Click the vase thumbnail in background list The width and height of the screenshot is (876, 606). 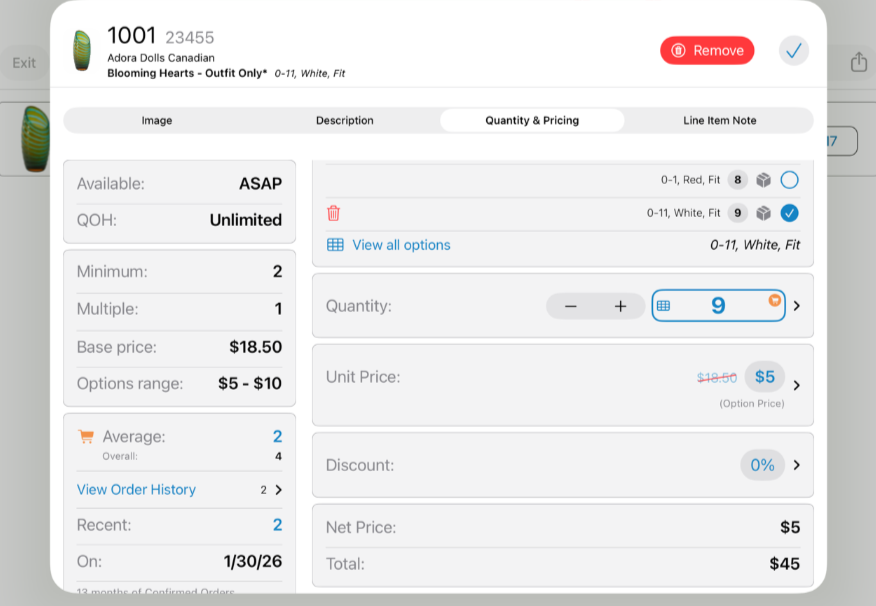point(35,139)
